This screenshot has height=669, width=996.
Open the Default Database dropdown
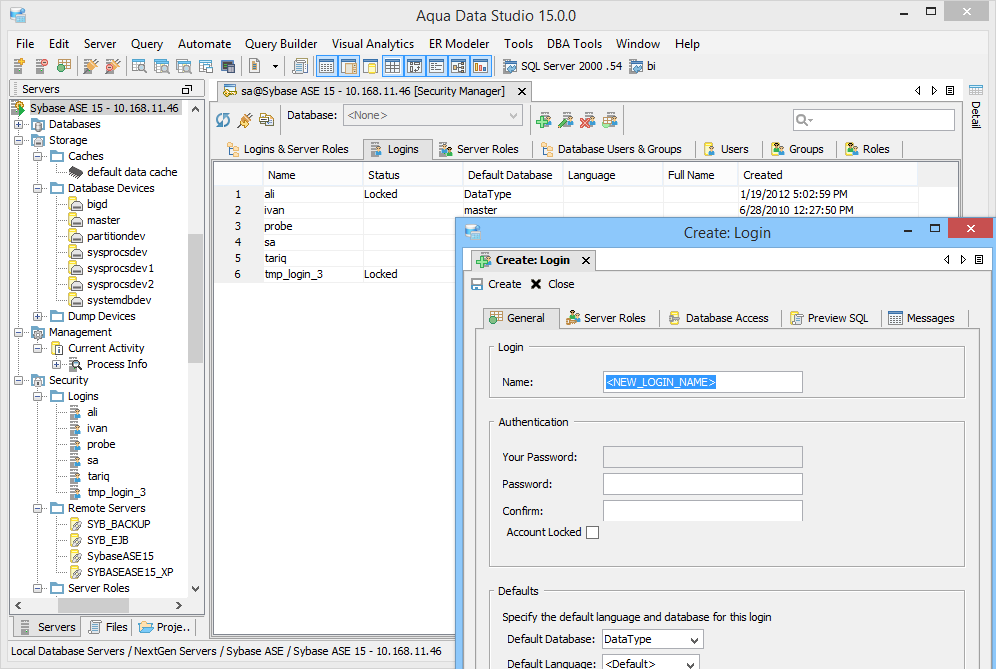652,639
